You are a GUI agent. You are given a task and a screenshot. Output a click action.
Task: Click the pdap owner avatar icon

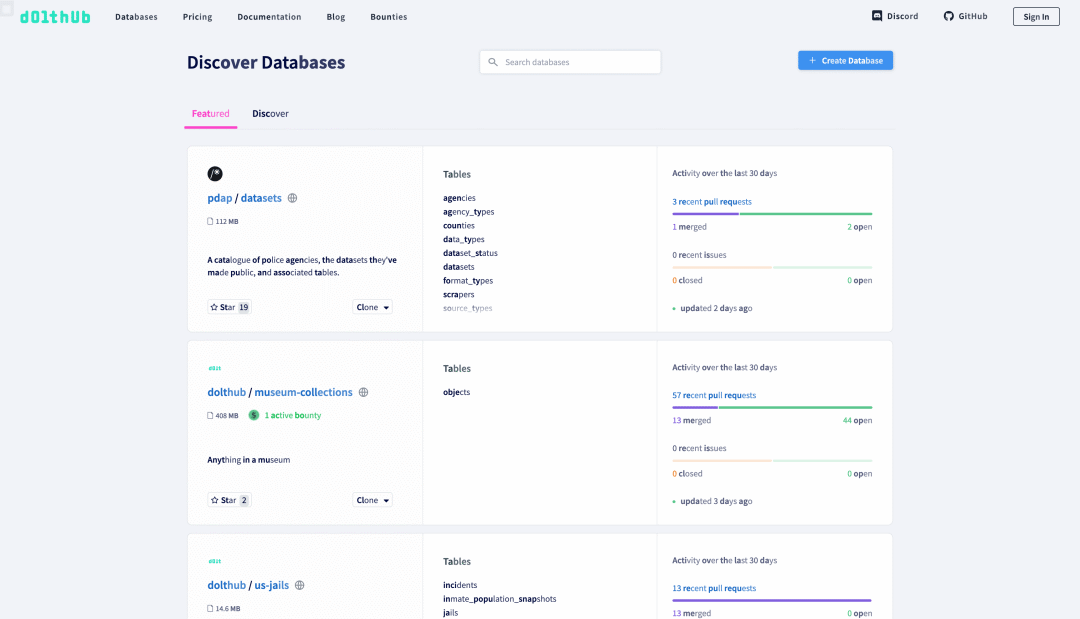click(215, 174)
